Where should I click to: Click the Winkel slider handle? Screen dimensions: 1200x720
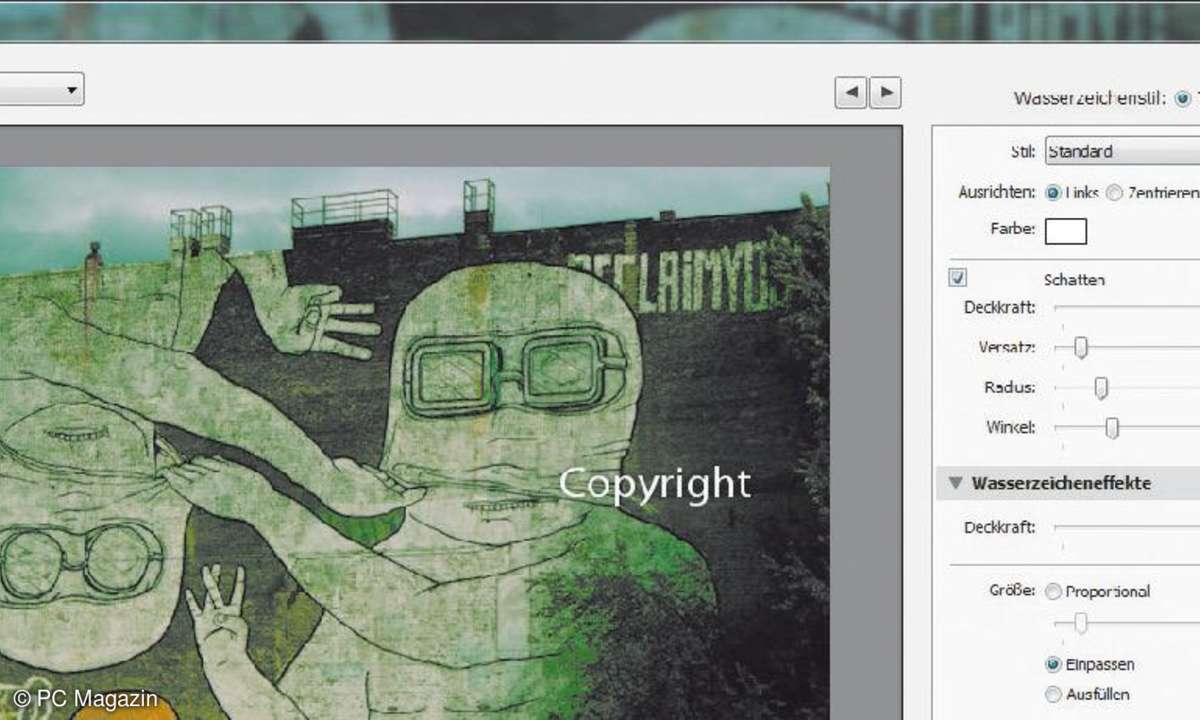pos(1111,428)
